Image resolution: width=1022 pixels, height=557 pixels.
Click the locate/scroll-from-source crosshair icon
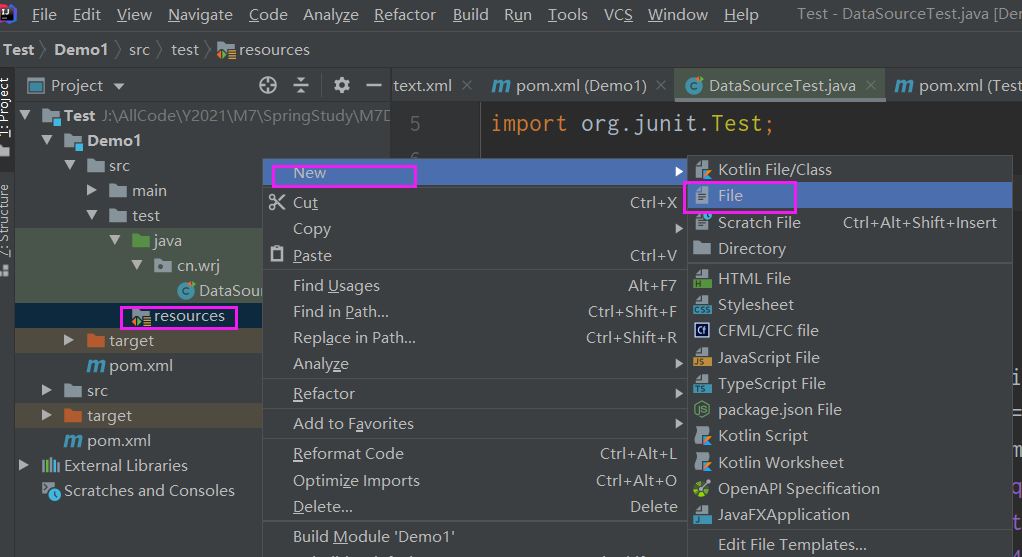pyautogui.click(x=268, y=85)
